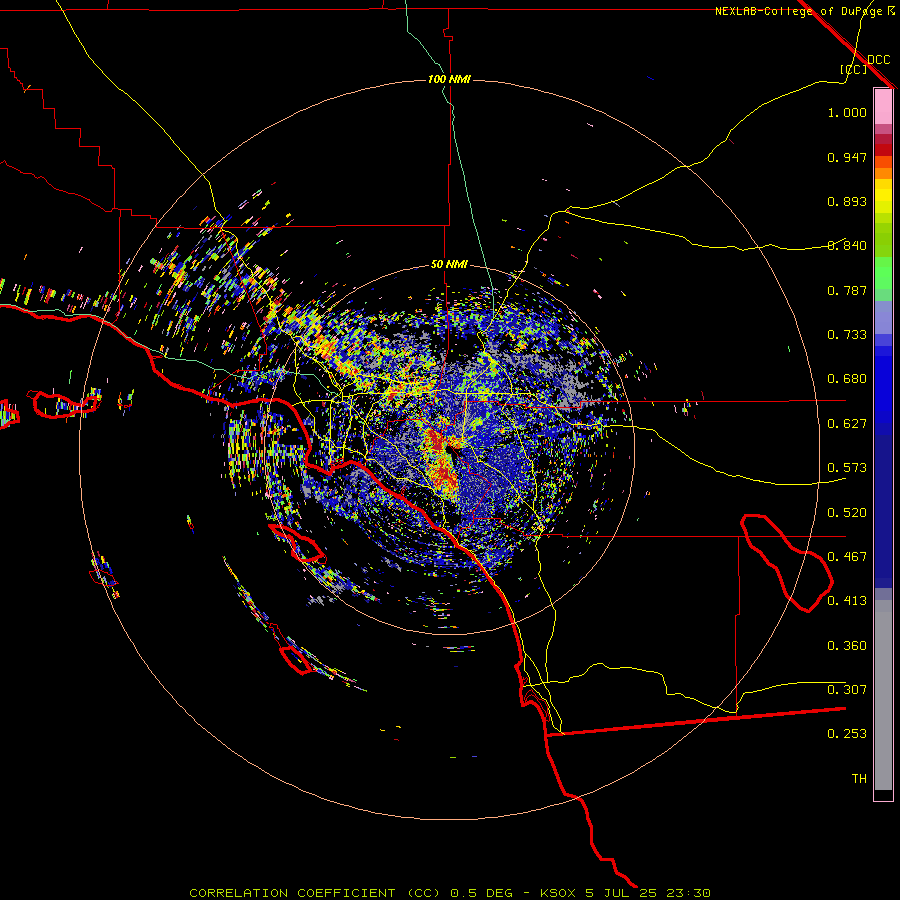
Task: Click the 1.000 value on the color scale
Action: pos(847,112)
